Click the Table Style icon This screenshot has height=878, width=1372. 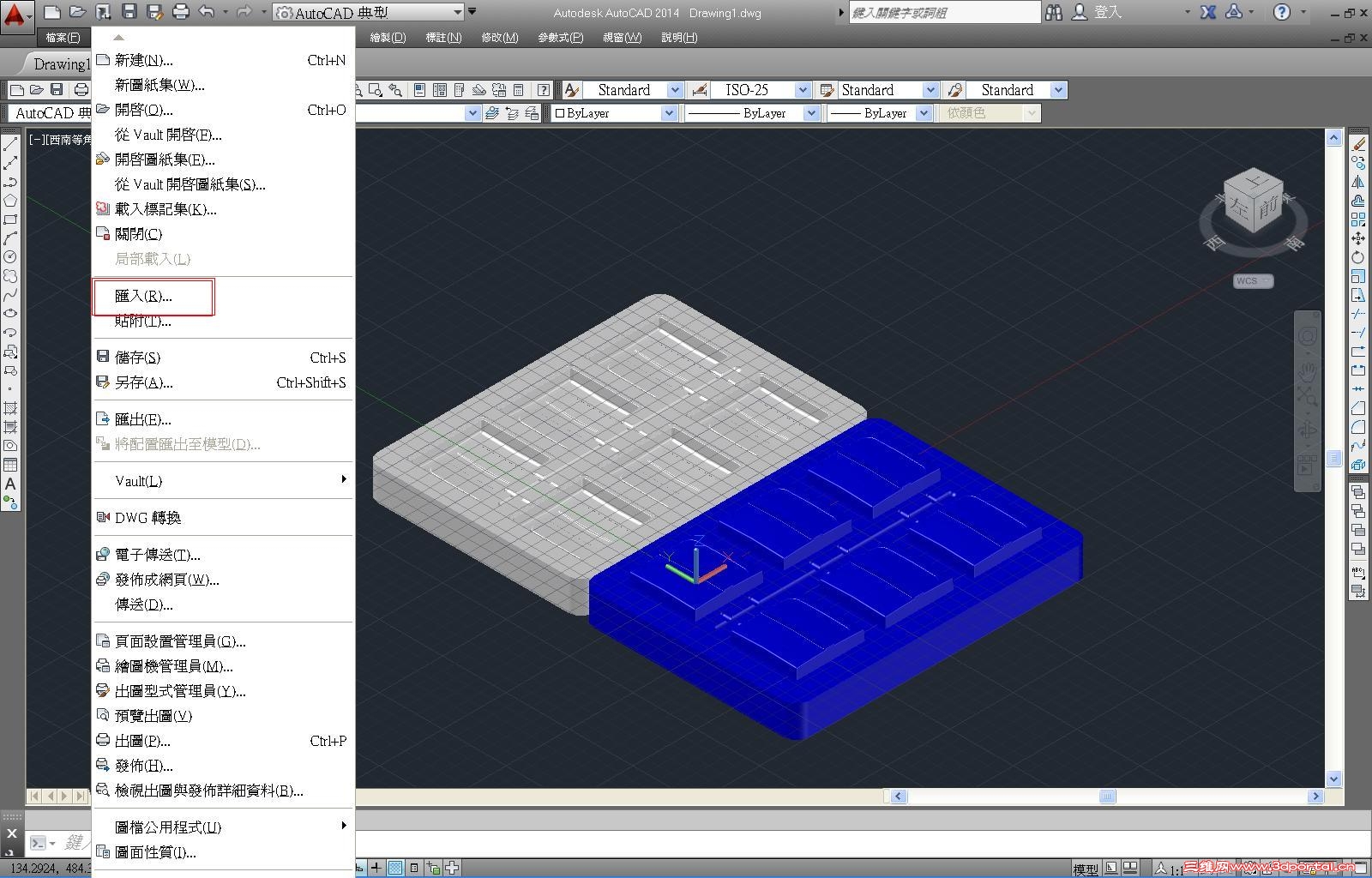(x=827, y=90)
